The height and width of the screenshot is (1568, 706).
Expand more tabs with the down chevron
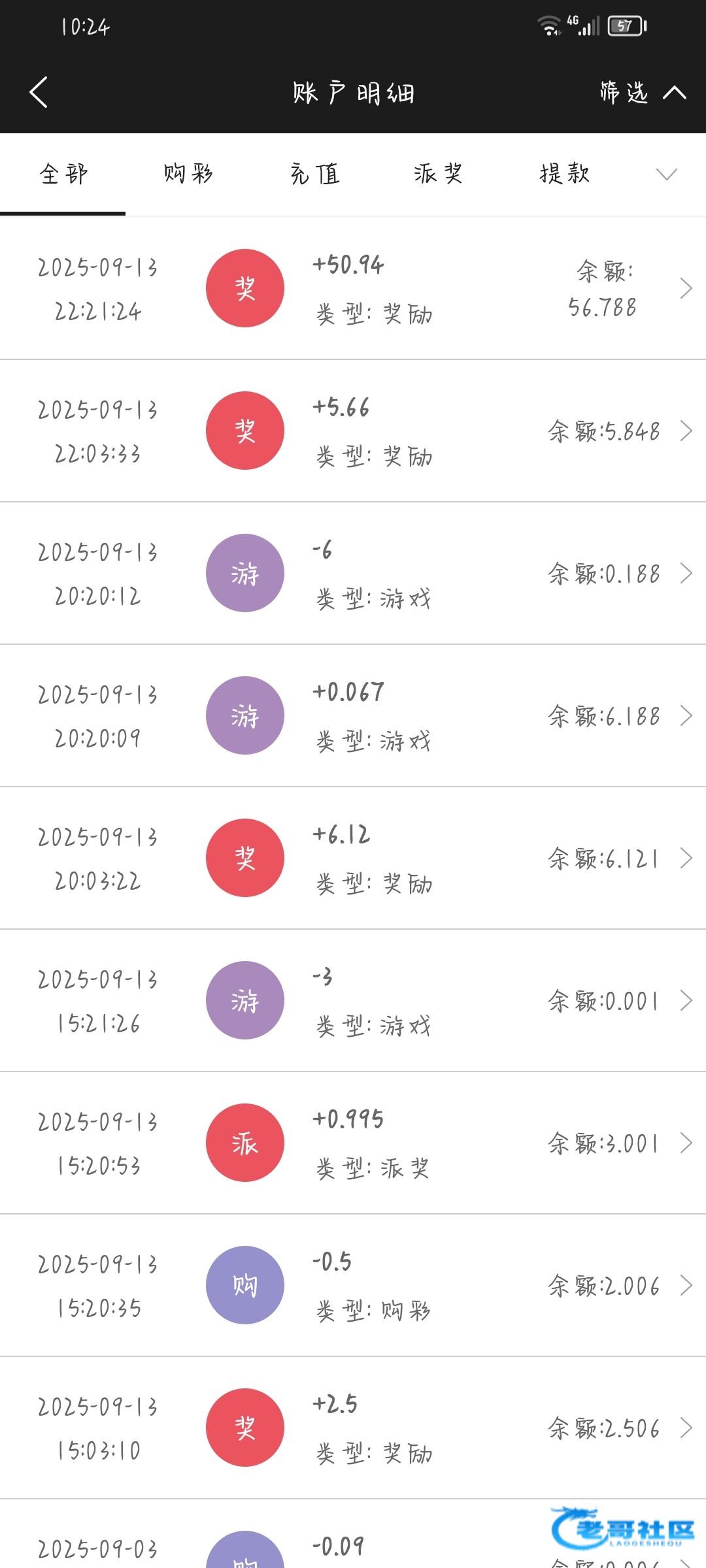[666, 174]
